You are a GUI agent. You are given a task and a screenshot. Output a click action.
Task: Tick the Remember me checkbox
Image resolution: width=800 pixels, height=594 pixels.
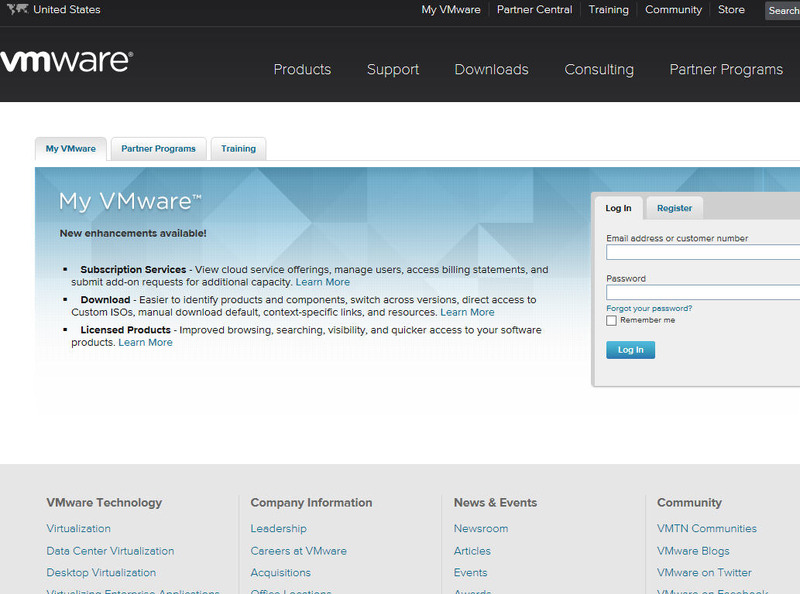click(611, 321)
